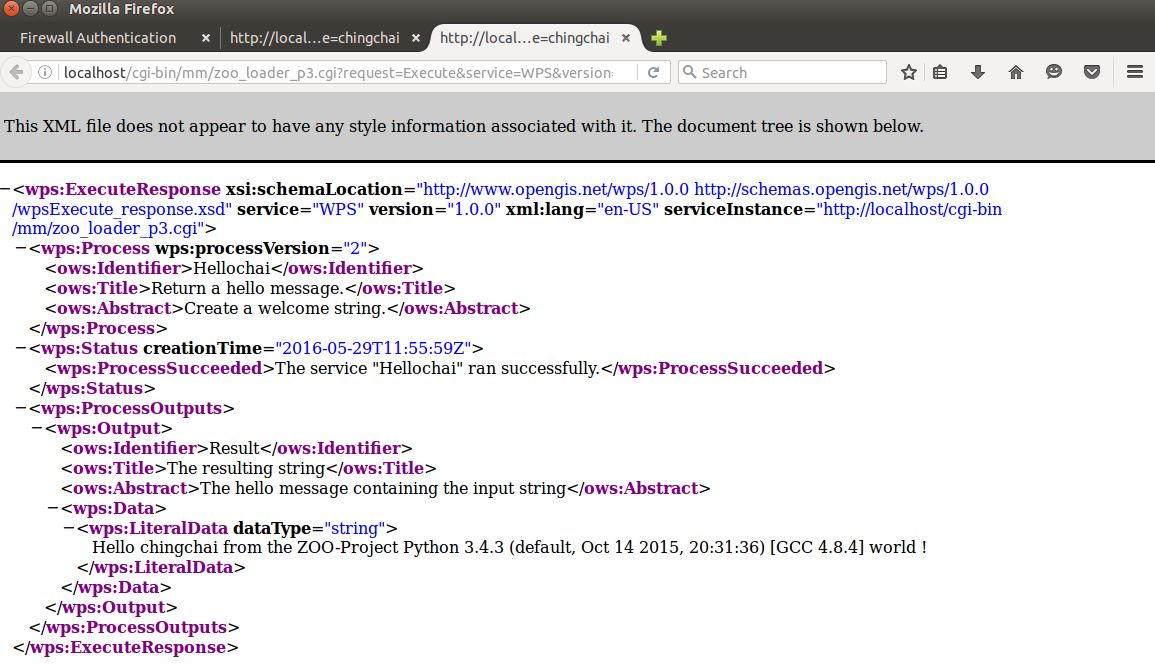Go to Firefox home page icon

1016,72
